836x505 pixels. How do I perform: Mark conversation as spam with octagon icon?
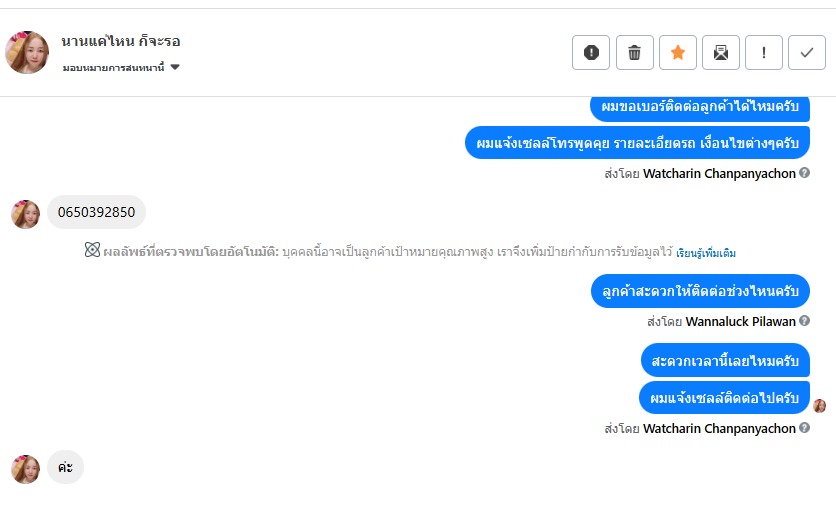[x=591, y=53]
